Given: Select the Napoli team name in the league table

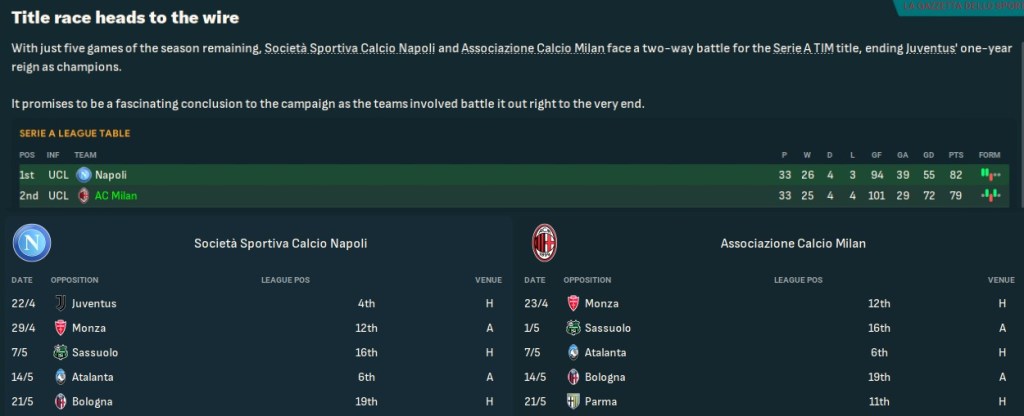Looking at the screenshot, I should (x=110, y=175).
